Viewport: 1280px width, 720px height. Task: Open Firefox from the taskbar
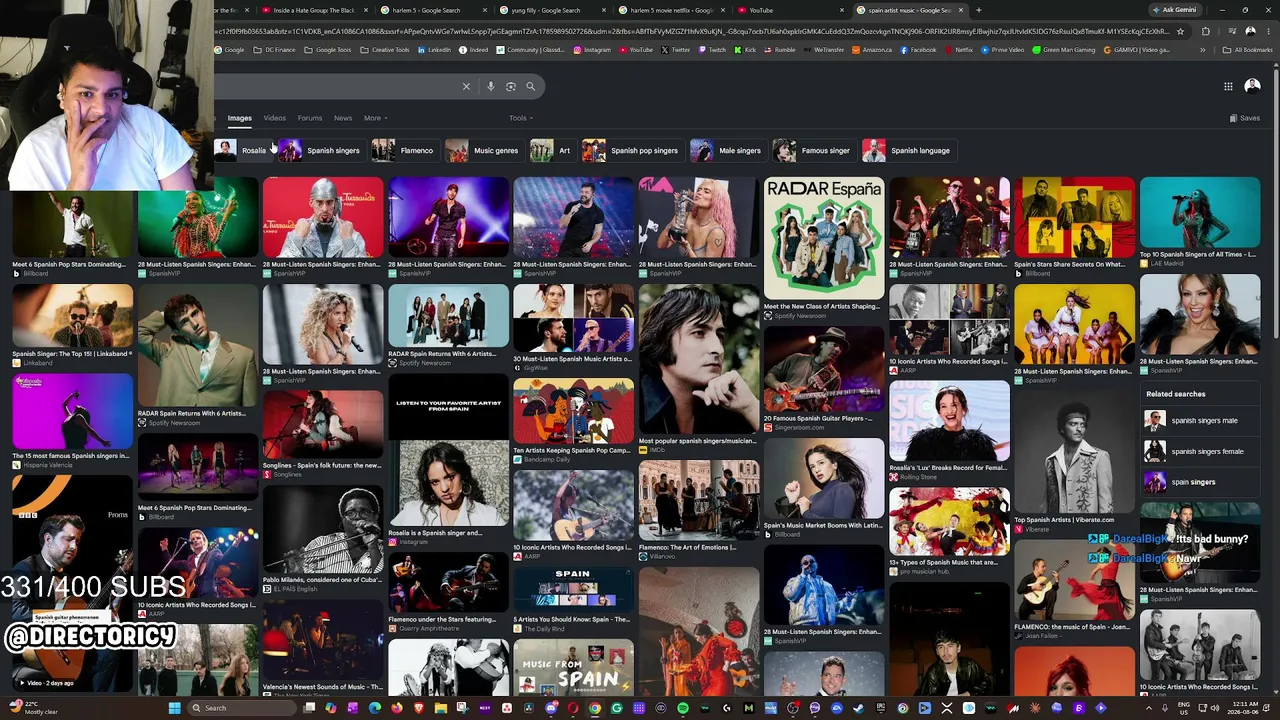tap(397, 708)
